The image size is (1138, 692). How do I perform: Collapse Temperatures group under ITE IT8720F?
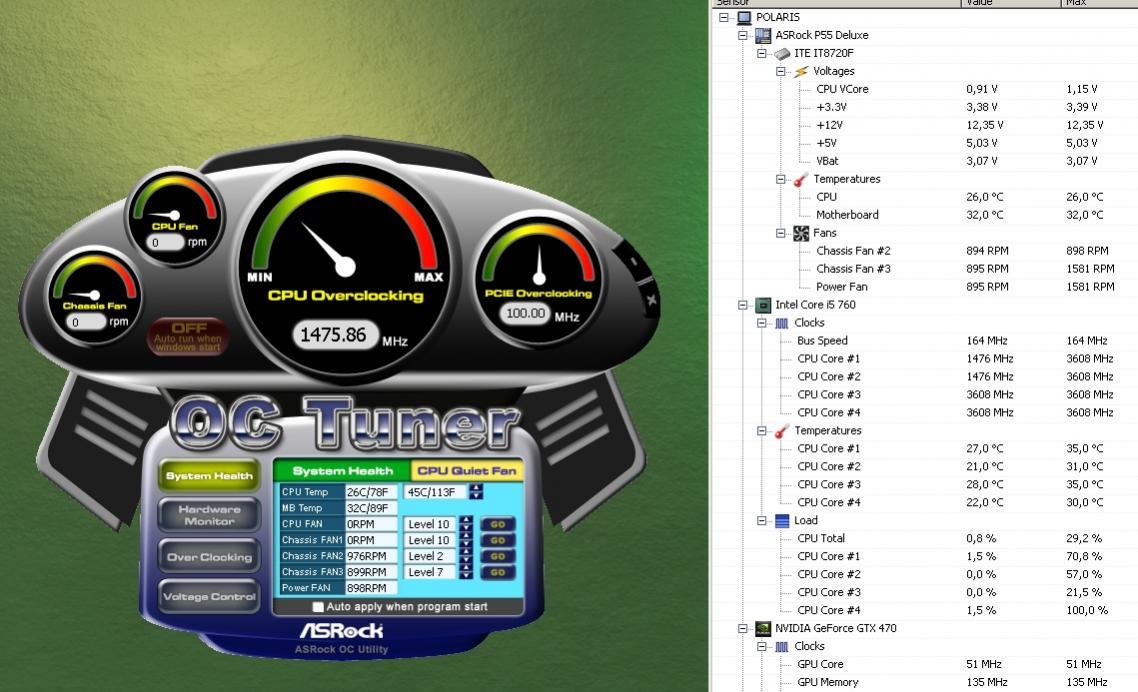pyautogui.click(x=780, y=179)
